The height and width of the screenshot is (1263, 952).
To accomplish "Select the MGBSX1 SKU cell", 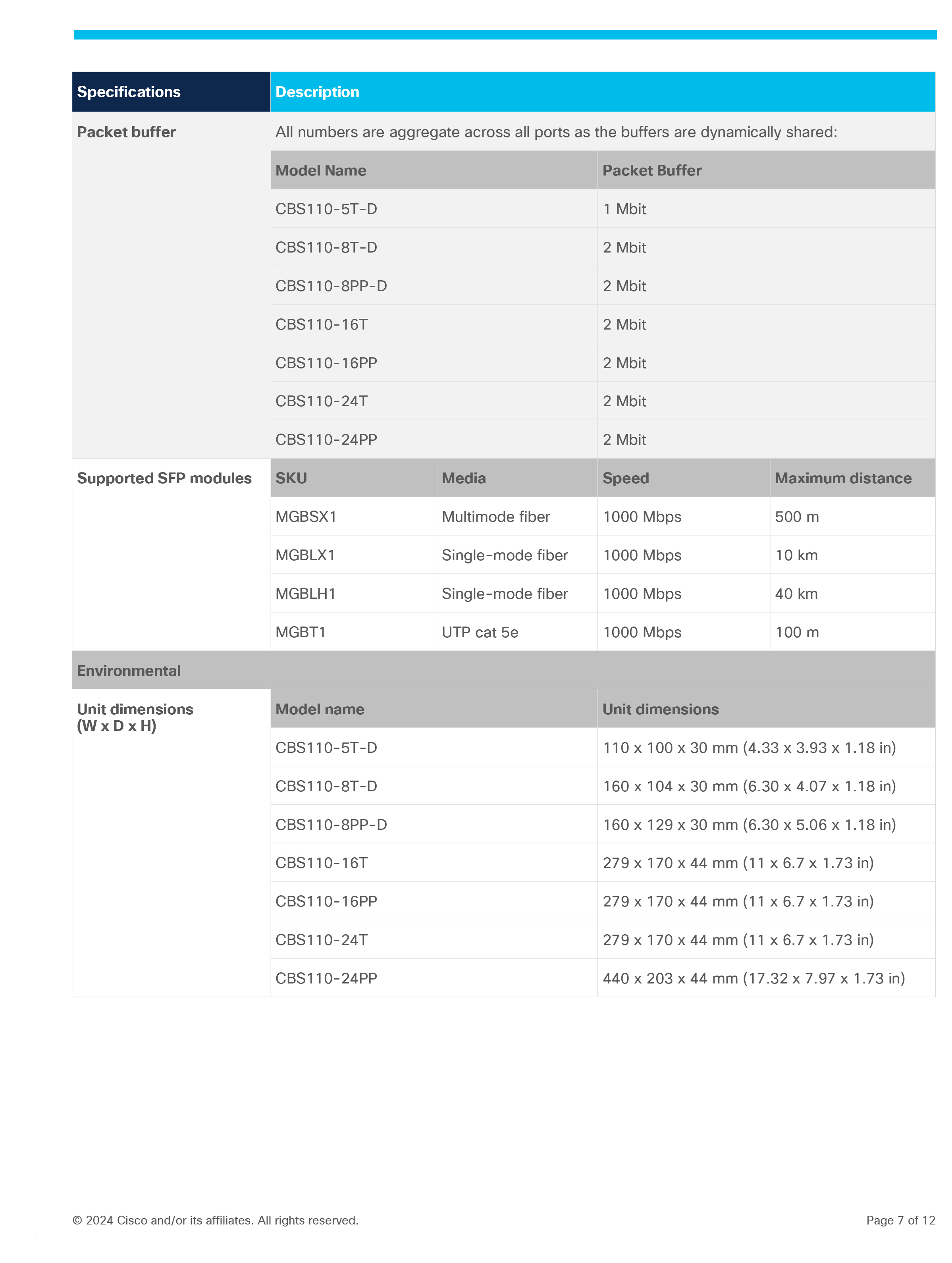I will pyautogui.click(x=306, y=517).
